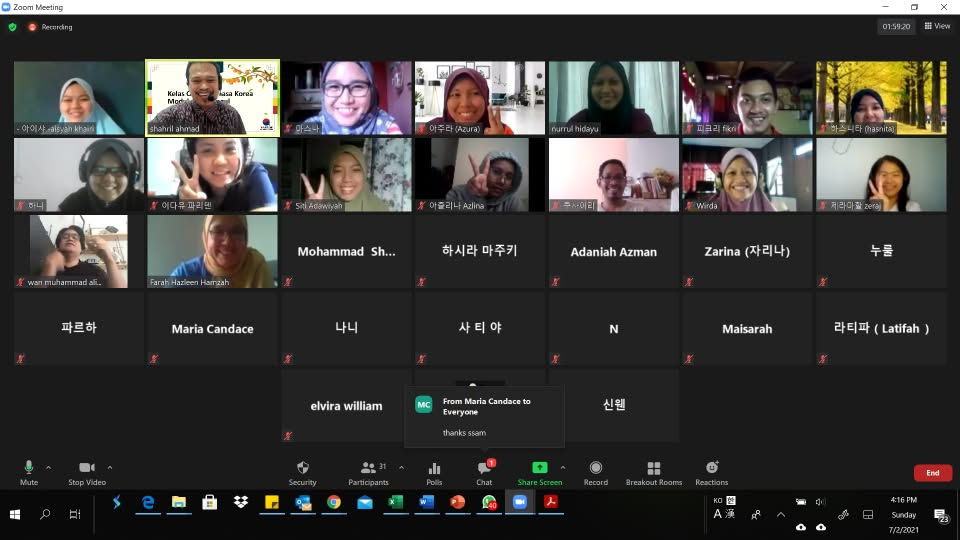The width and height of the screenshot is (960, 540).
Task: Open Task View on the taskbar
Action: [x=75, y=514]
